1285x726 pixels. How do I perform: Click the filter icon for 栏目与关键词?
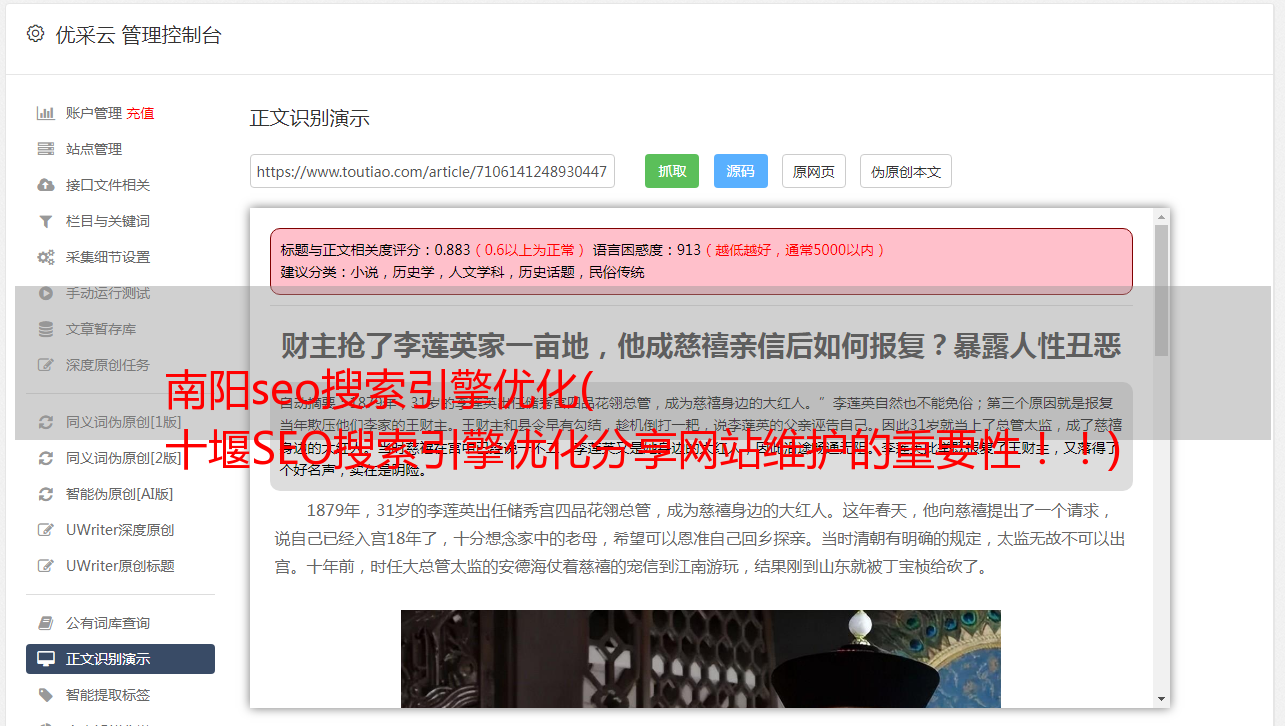click(x=46, y=221)
